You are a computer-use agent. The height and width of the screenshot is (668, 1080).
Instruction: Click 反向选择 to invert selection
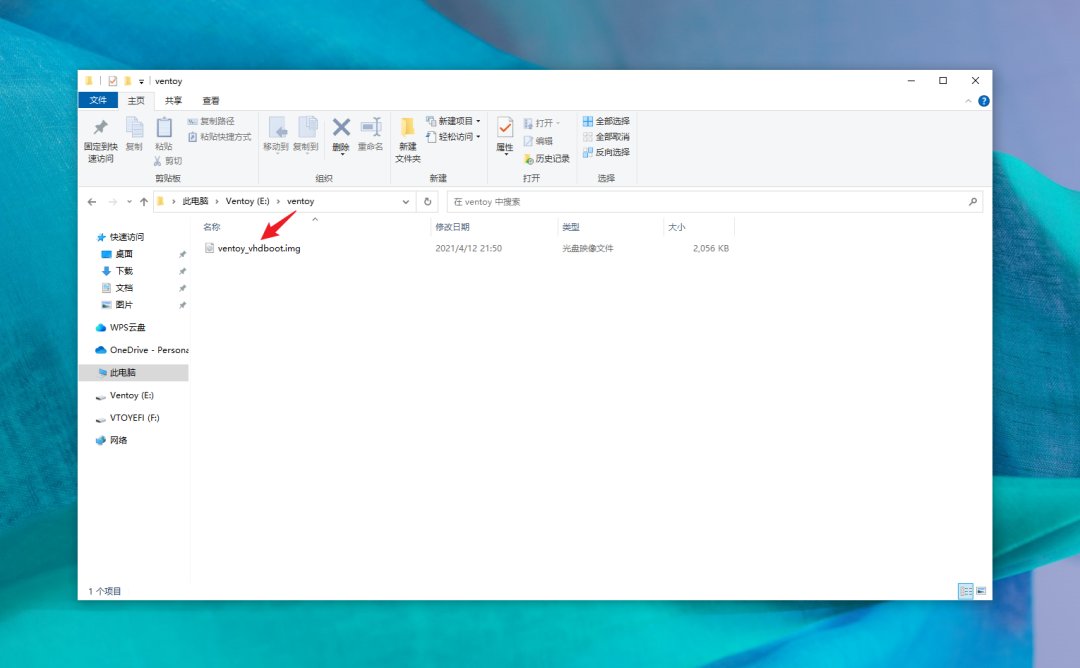tap(606, 152)
